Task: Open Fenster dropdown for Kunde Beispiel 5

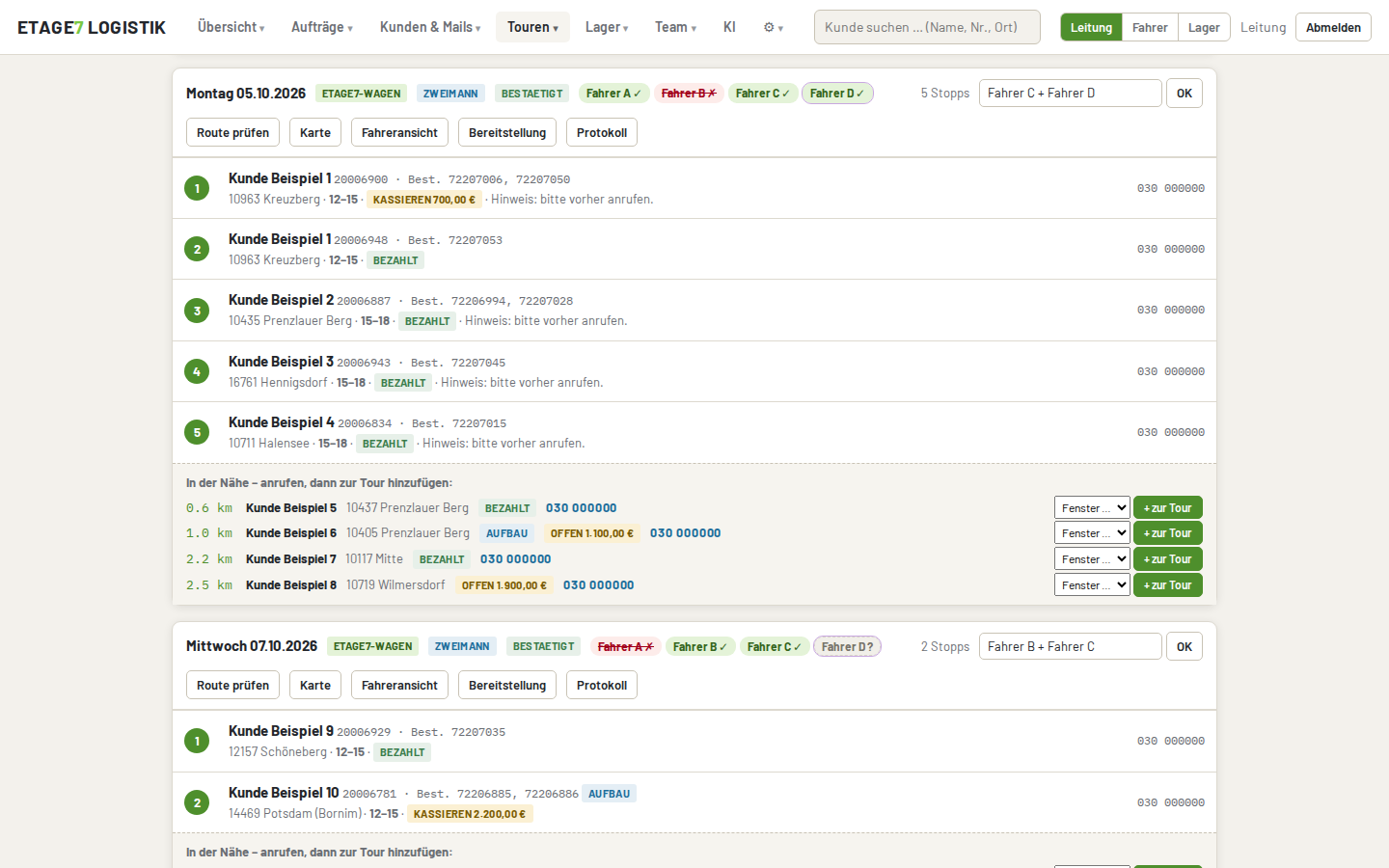Action: 1092,508
